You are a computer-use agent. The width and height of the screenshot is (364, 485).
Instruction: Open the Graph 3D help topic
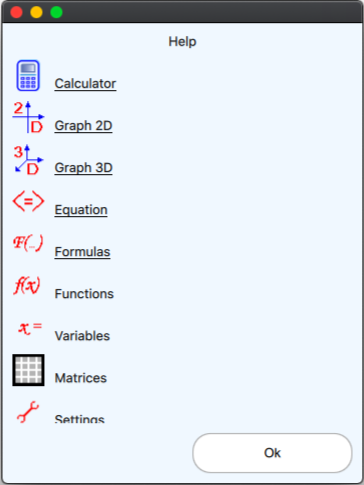tap(83, 168)
